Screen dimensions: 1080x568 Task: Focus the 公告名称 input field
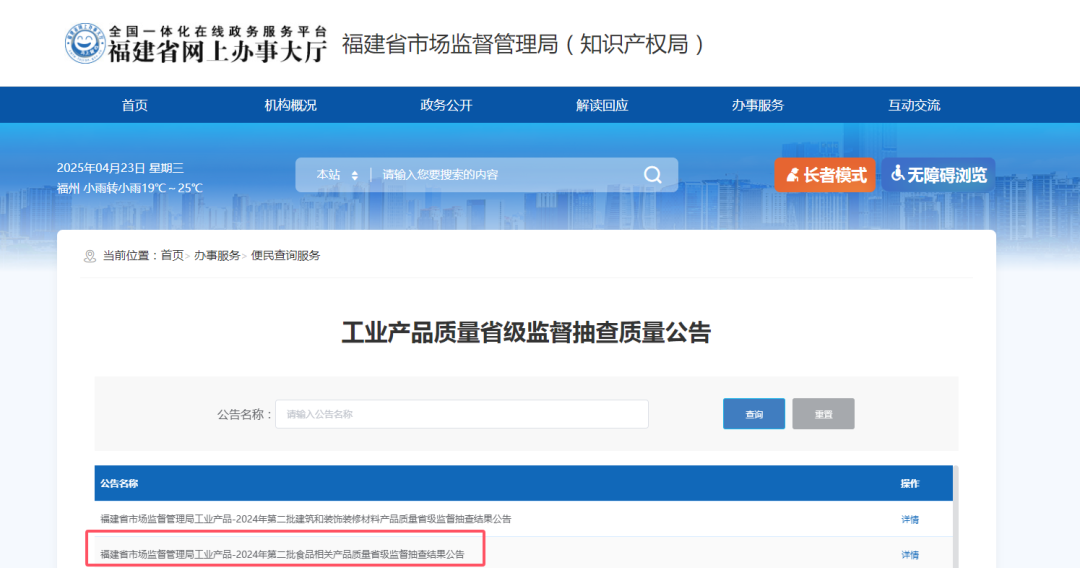coord(461,414)
